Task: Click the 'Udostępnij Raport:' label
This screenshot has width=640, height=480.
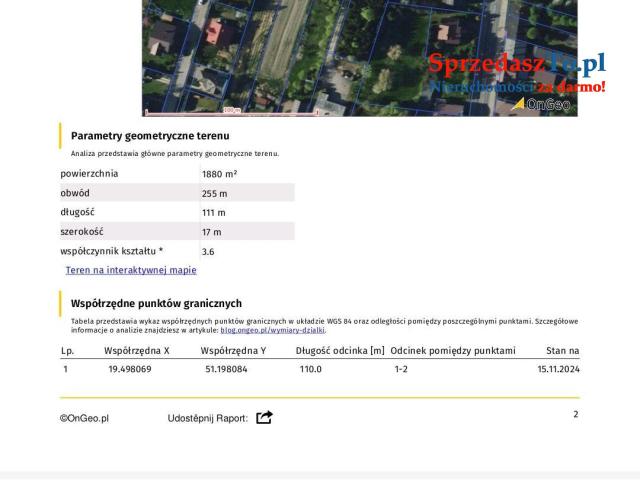Action: [207, 418]
